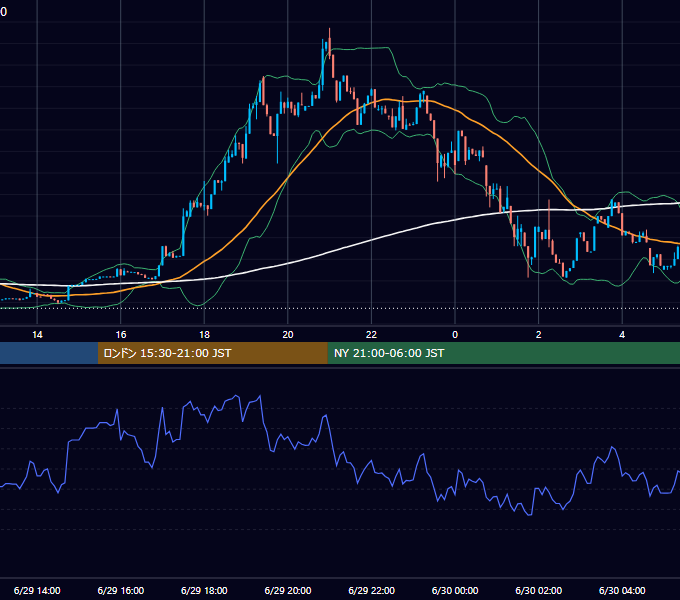Click the 6/29 20:00 date label
The image size is (680, 600).
tap(288, 590)
